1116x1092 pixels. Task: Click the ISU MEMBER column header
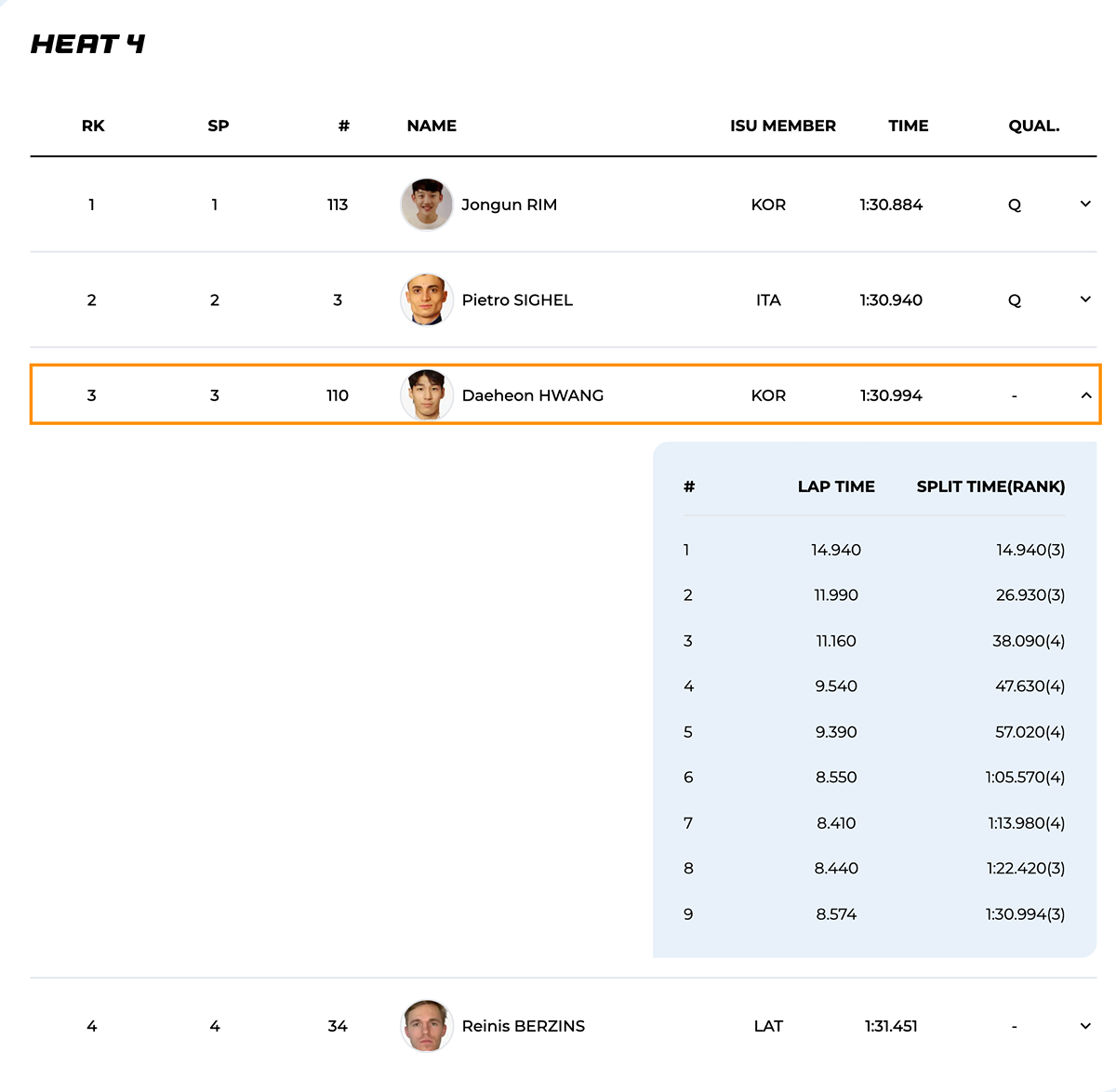coord(782,126)
